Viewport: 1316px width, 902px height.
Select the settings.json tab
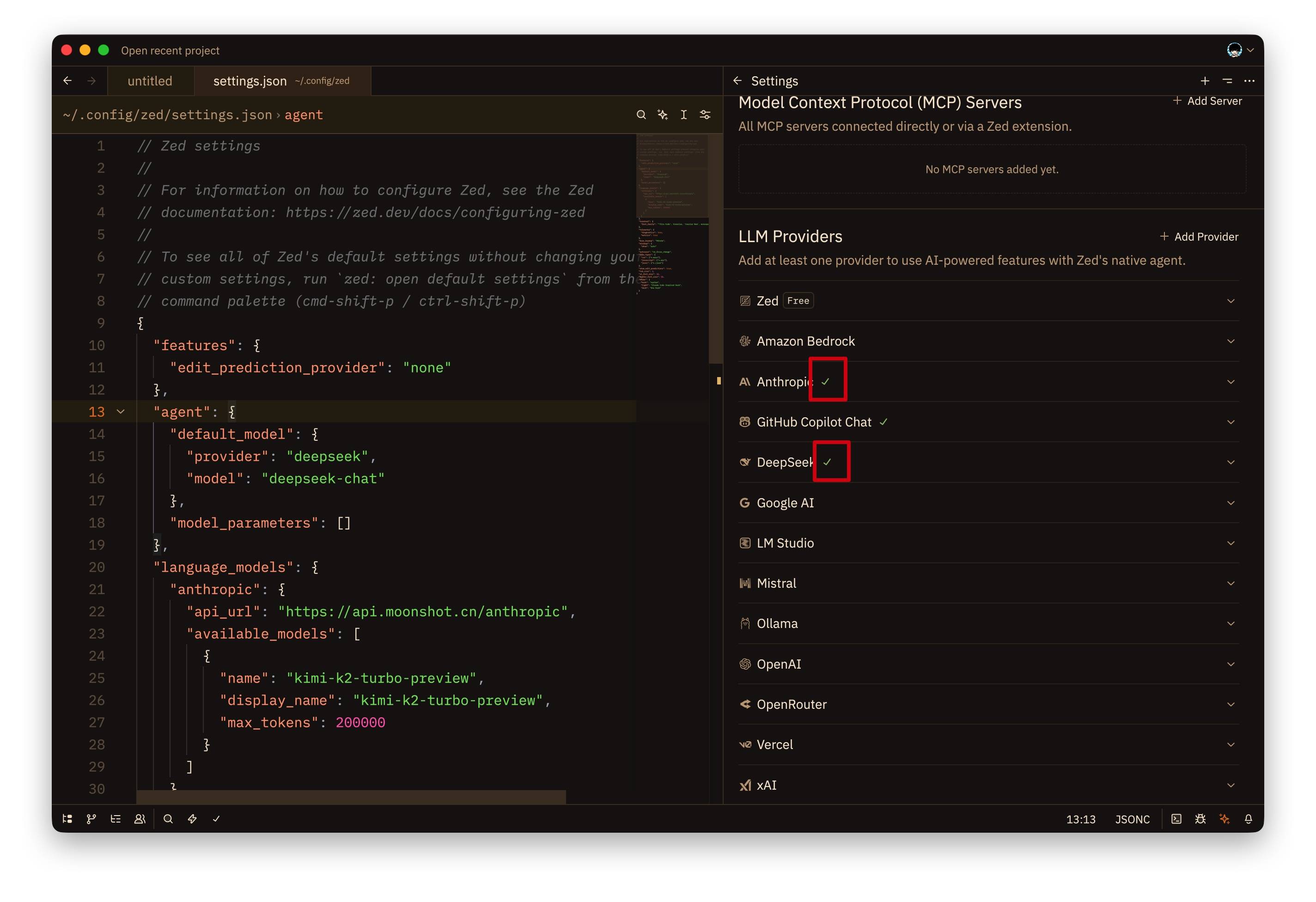pyautogui.click(x=250, y=81)
